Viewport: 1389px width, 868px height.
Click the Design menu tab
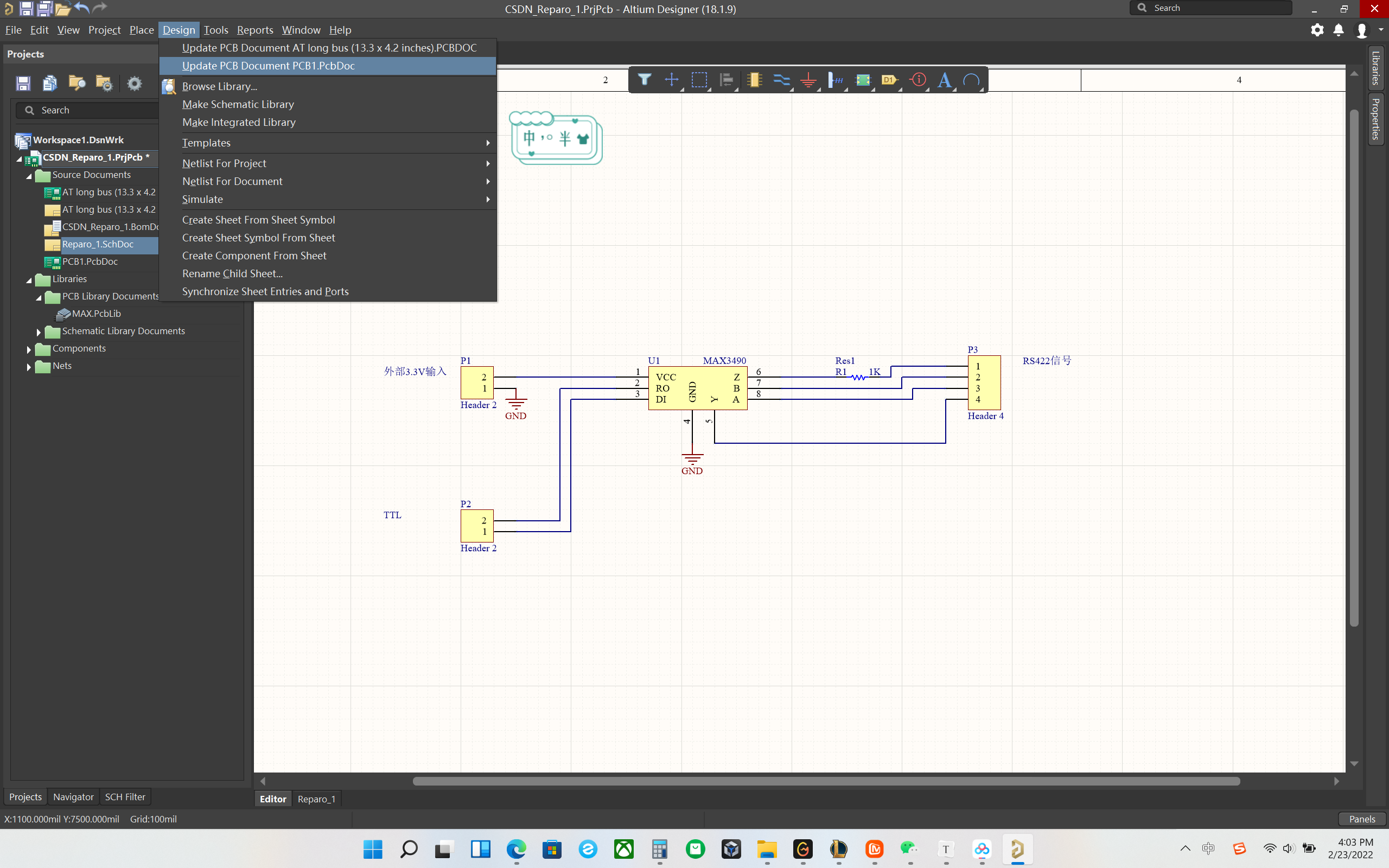(178, 29)
